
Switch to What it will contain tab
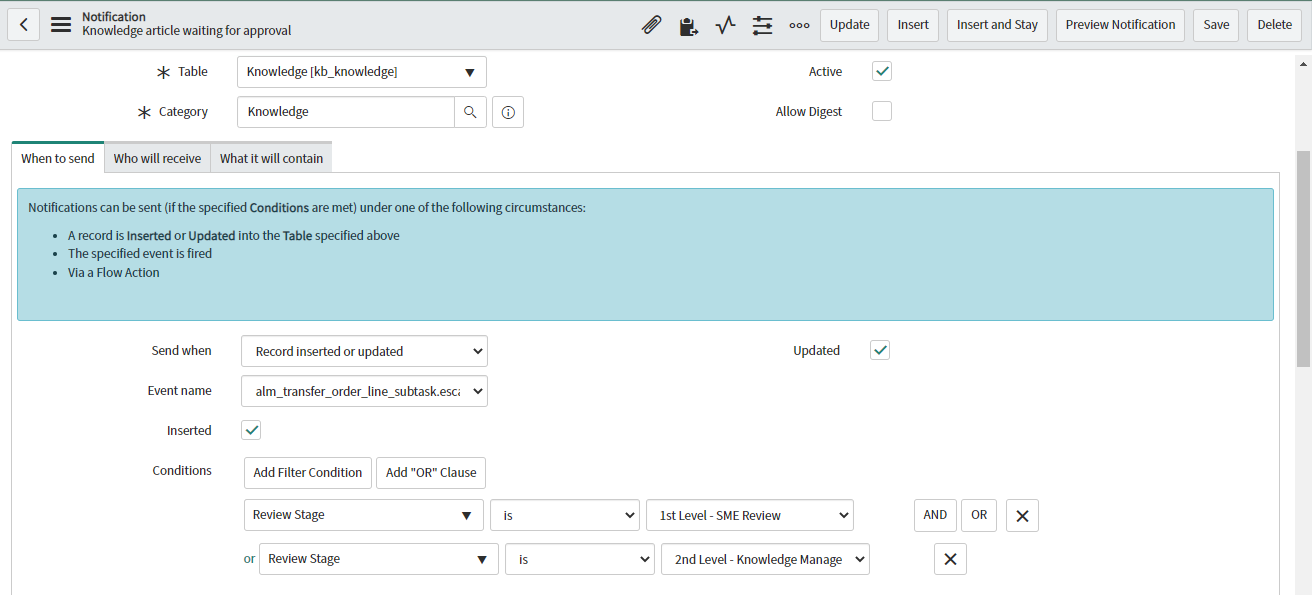click(271, 158)
